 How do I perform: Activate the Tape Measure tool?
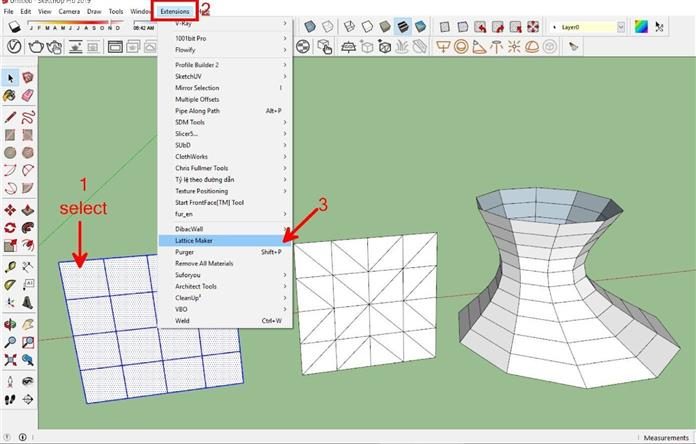[10, 267]
